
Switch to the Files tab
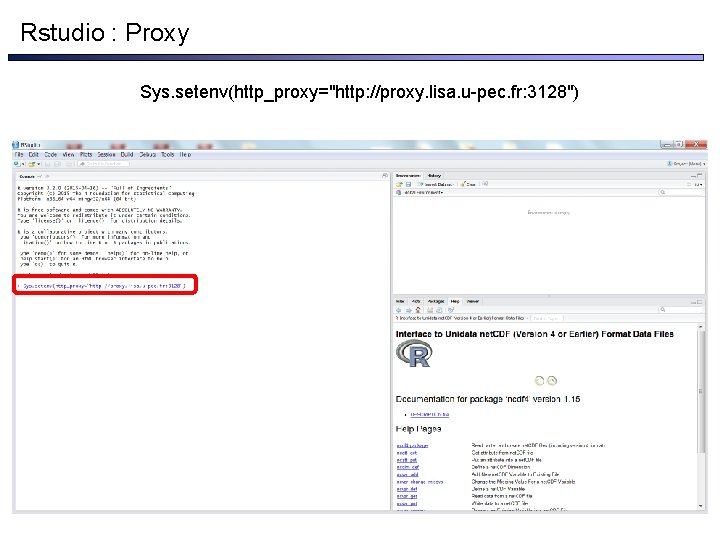tap(400, 301)
